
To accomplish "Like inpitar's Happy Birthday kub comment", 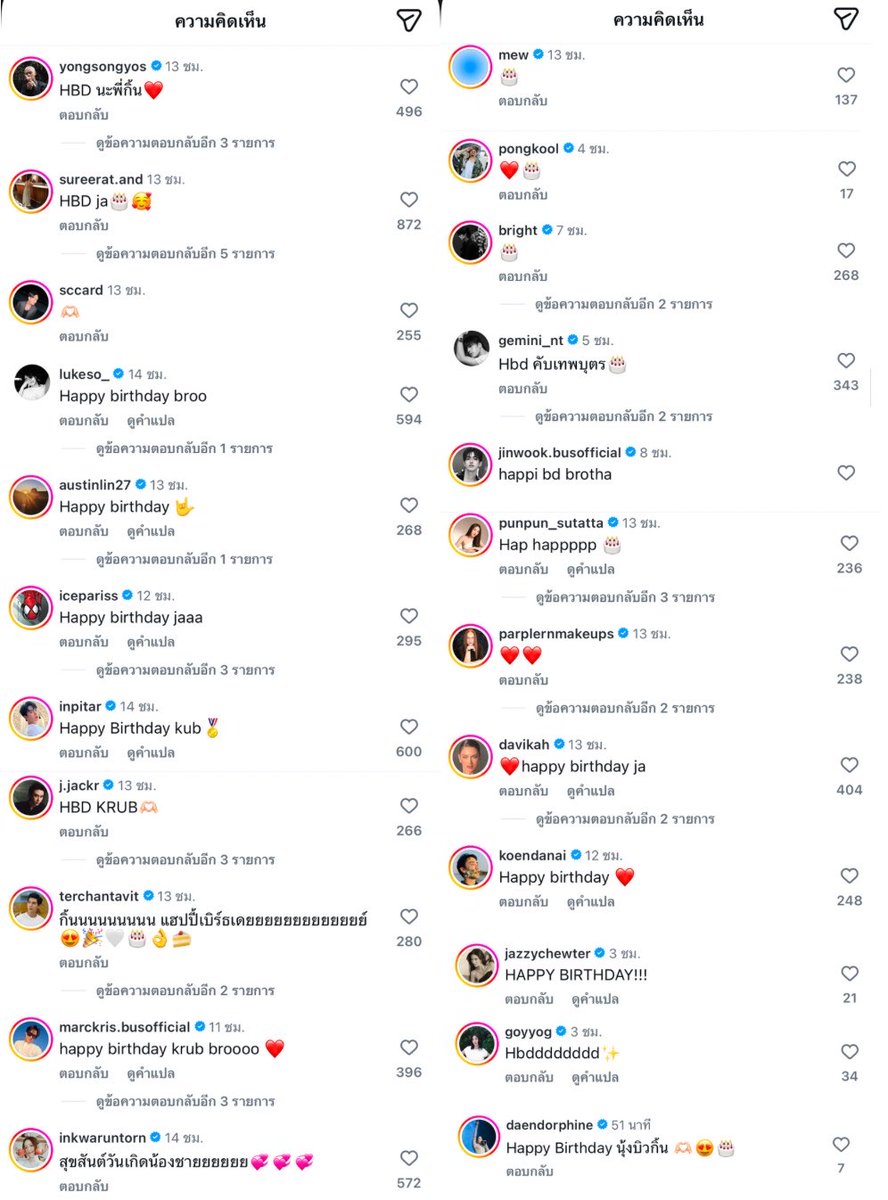I will [409, 727].
